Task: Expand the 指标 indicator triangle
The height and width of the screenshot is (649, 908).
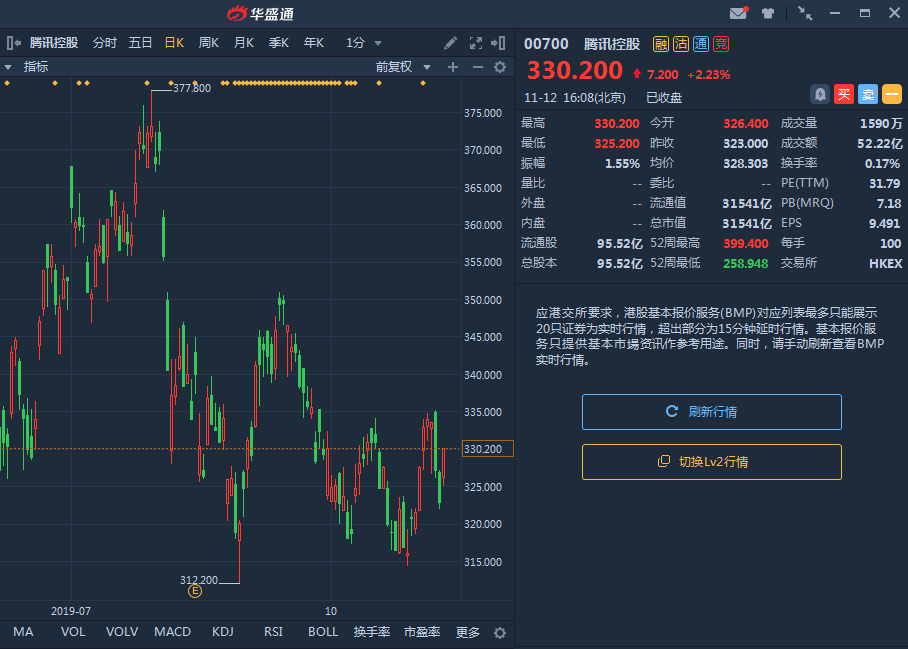Action: [8, 67]
